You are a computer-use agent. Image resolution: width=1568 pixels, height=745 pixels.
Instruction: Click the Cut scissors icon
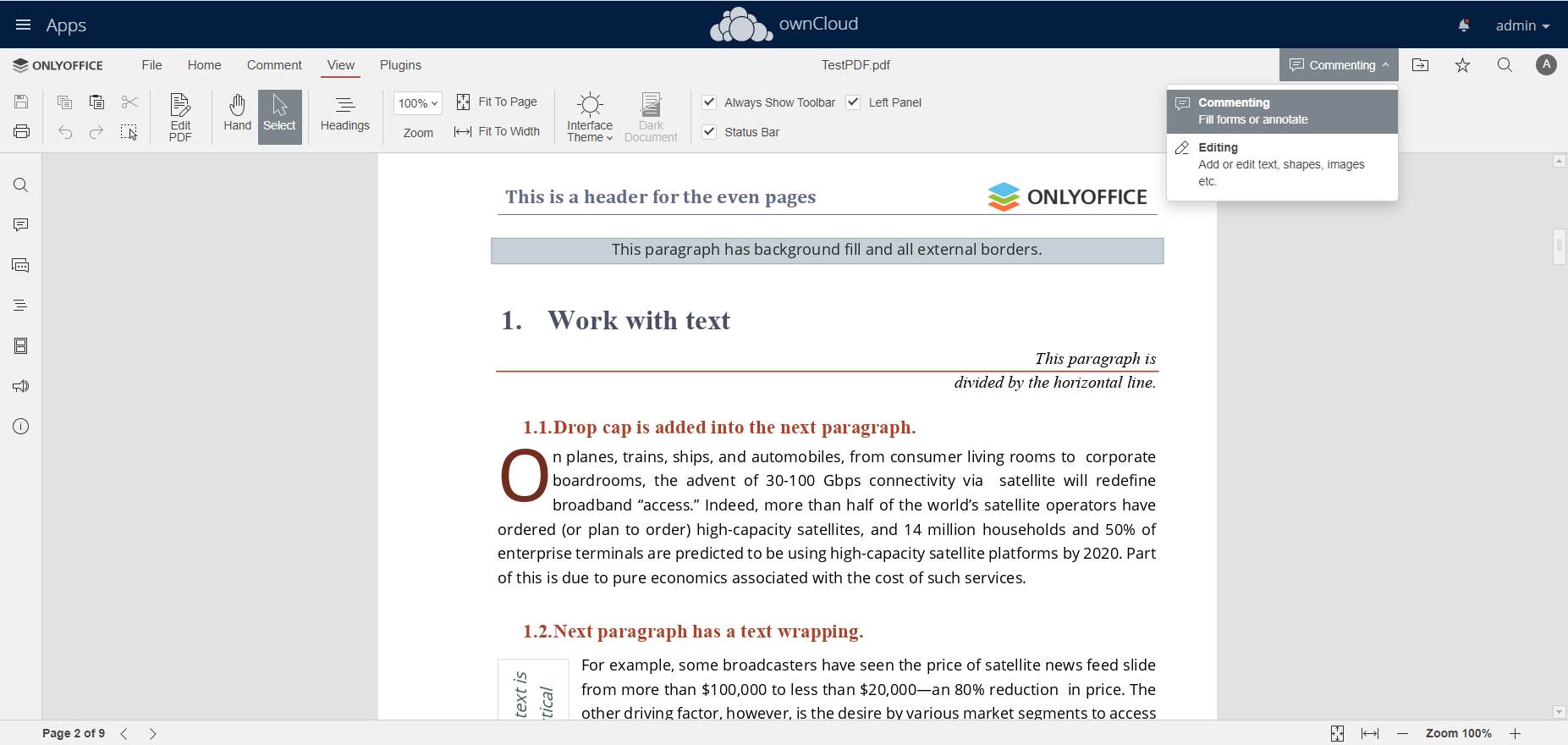point(129,102)
